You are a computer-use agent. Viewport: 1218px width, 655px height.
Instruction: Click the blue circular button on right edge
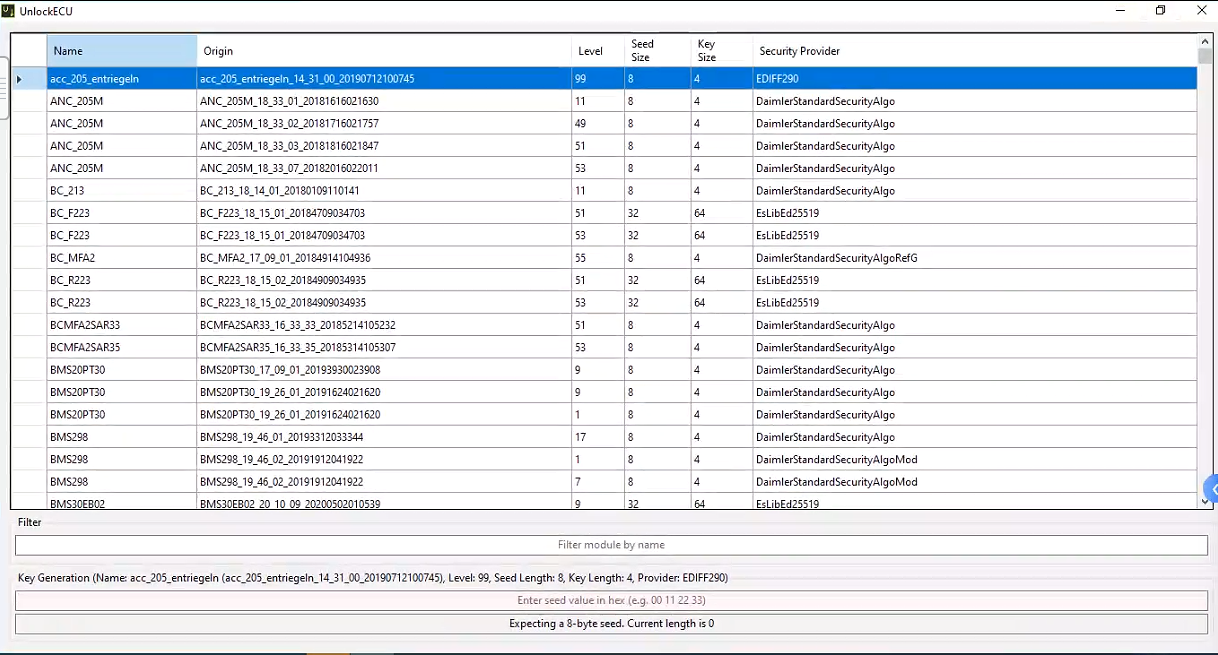click(1211, 489)
